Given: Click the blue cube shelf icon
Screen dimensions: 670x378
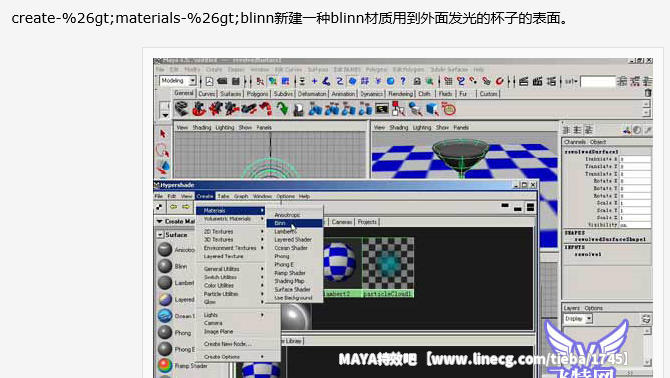Looking at the screenshot, I should (432, 109).
